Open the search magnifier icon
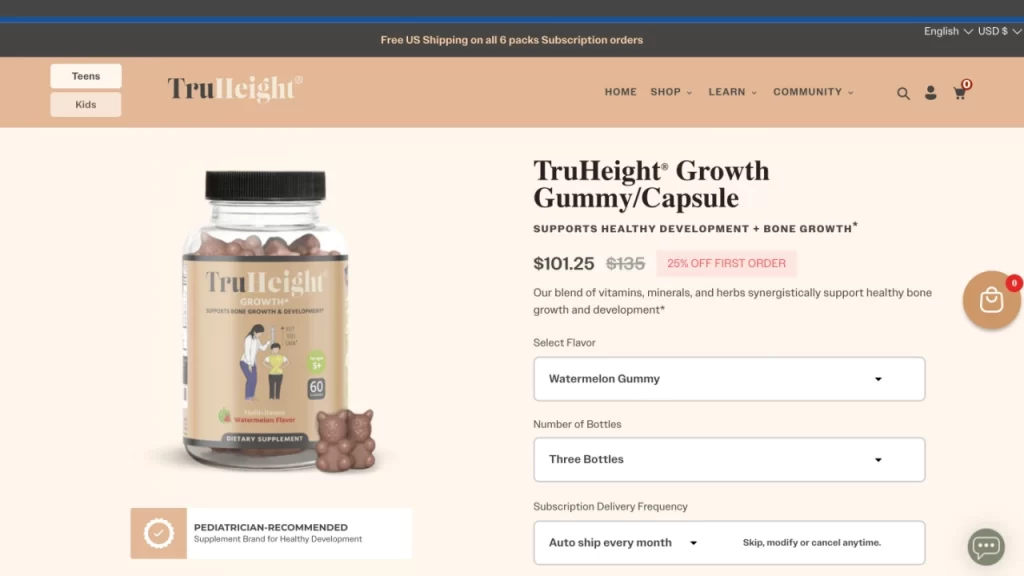The image size is (1024, 576). pos(903,93)
